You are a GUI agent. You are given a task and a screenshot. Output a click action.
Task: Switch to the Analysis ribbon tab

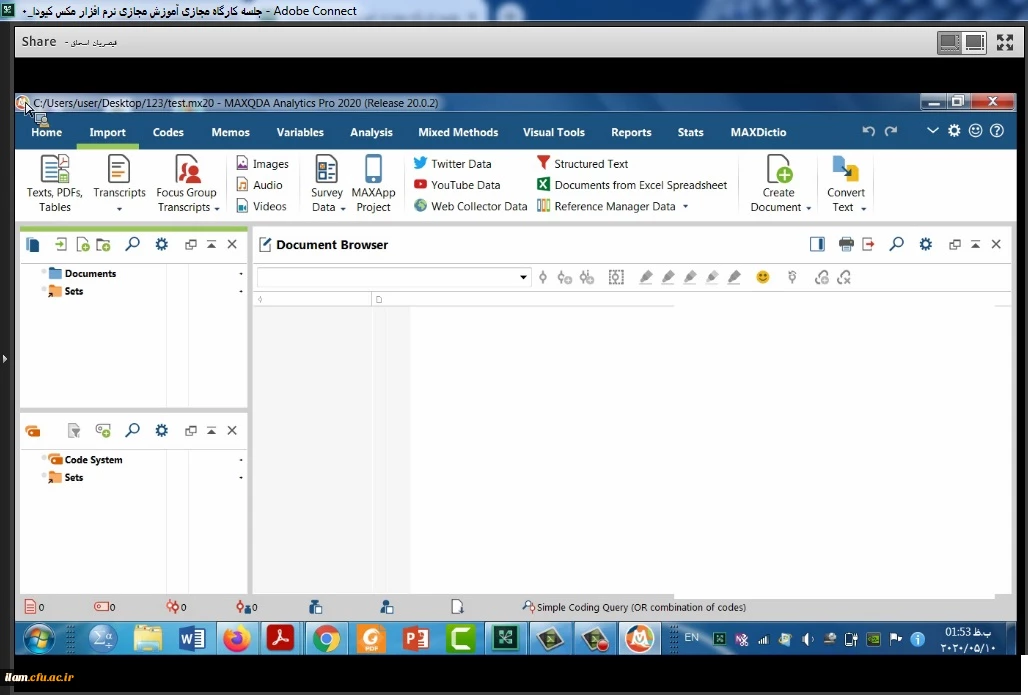coord(371,132)
